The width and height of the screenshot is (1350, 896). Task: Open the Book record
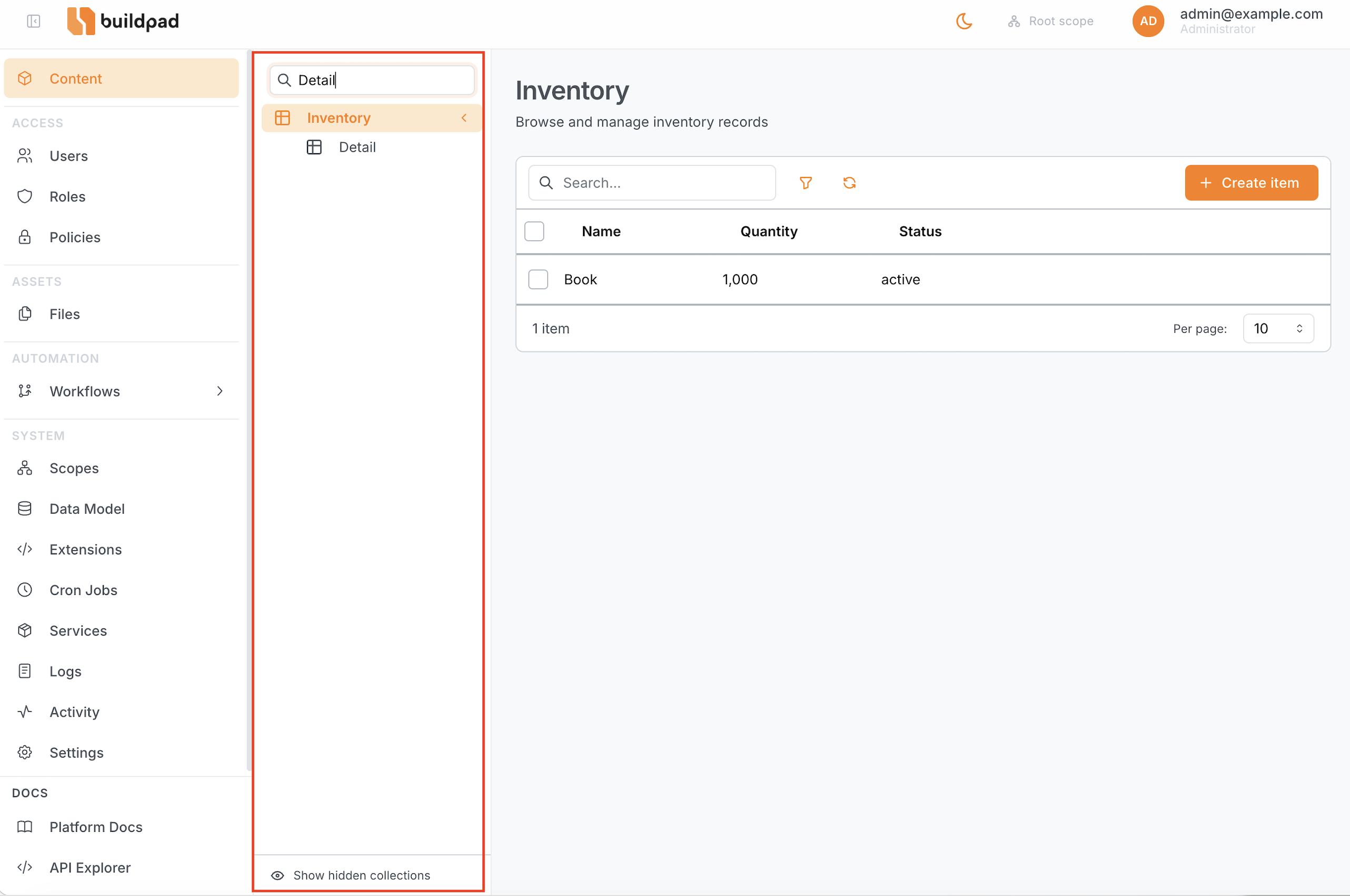pyautogui.click(x=580, y=280)
